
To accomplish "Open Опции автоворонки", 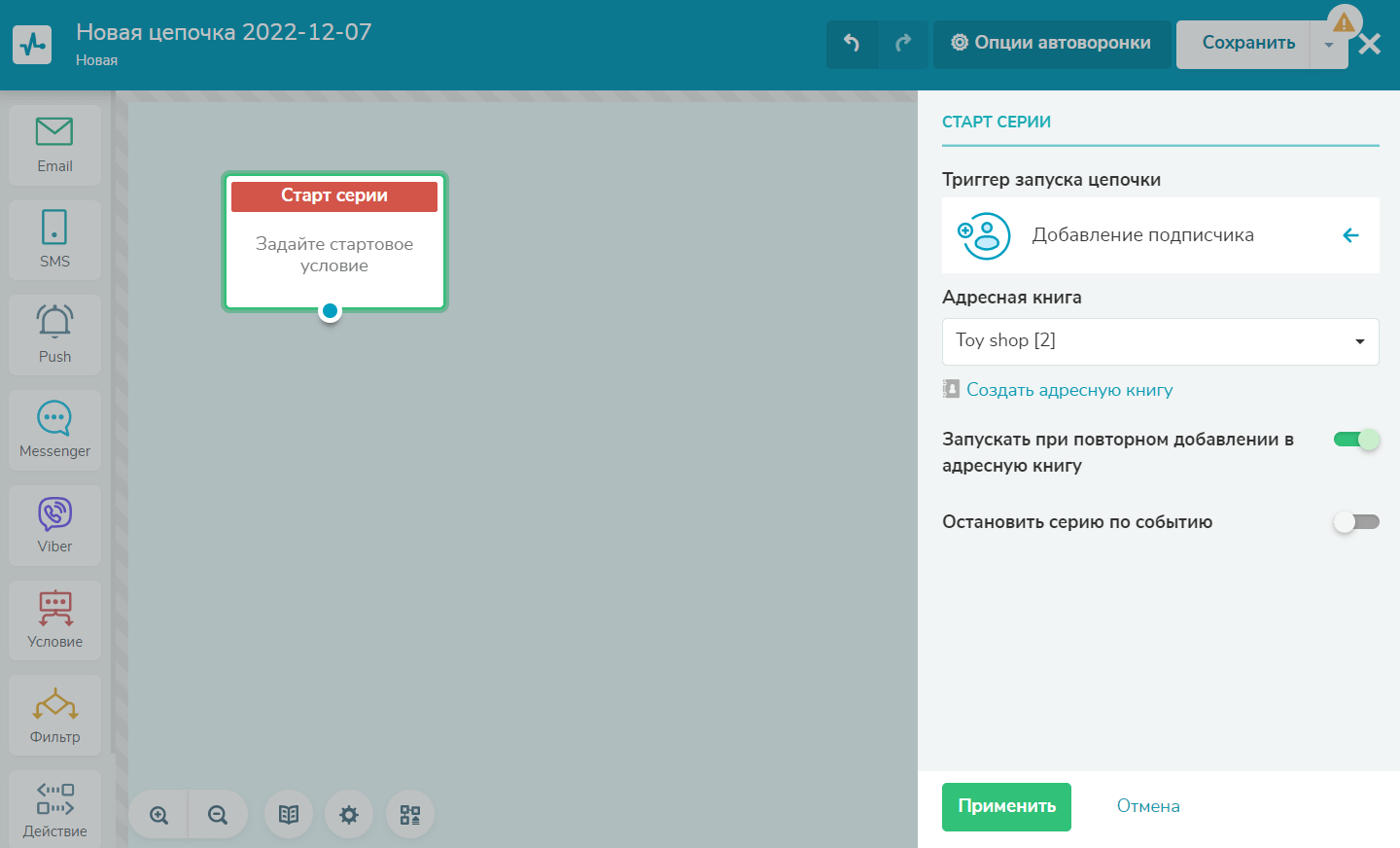I will (1051, 44).
